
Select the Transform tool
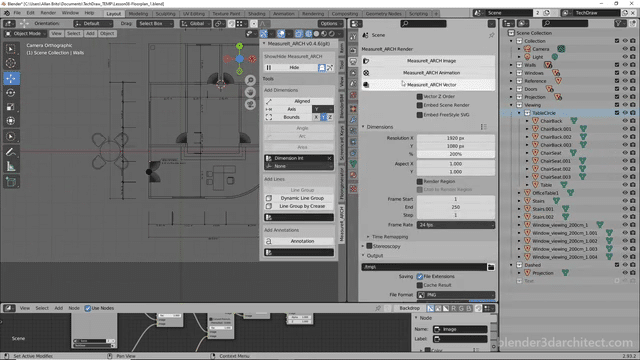[x=11, y=121]
